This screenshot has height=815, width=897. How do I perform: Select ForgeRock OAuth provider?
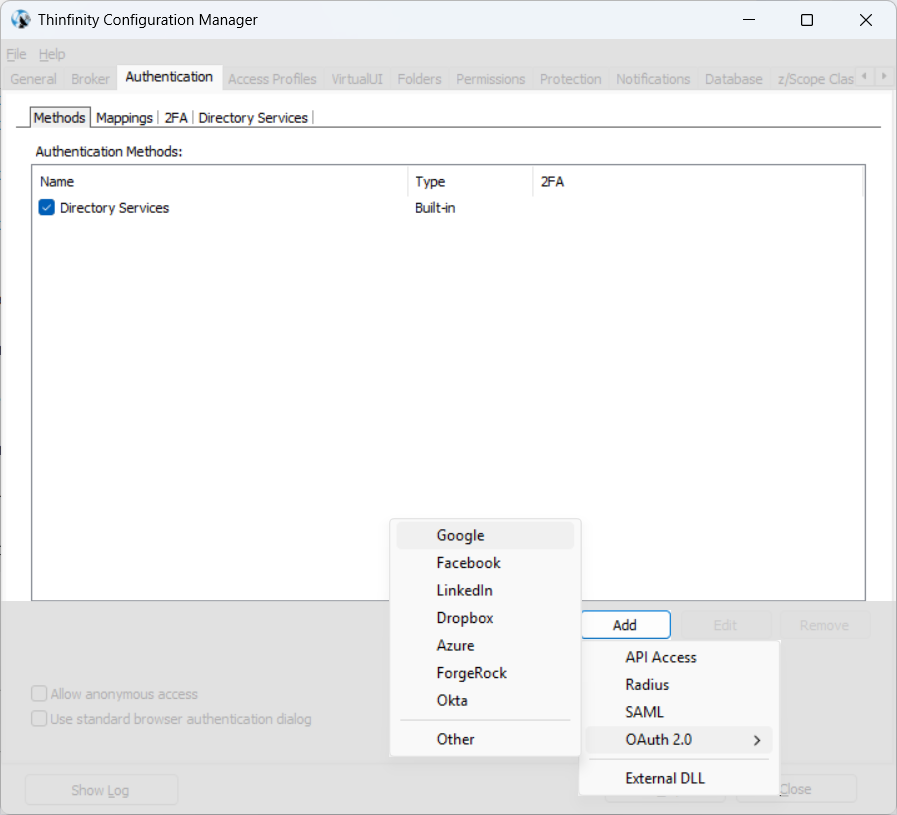click(485, 673)
